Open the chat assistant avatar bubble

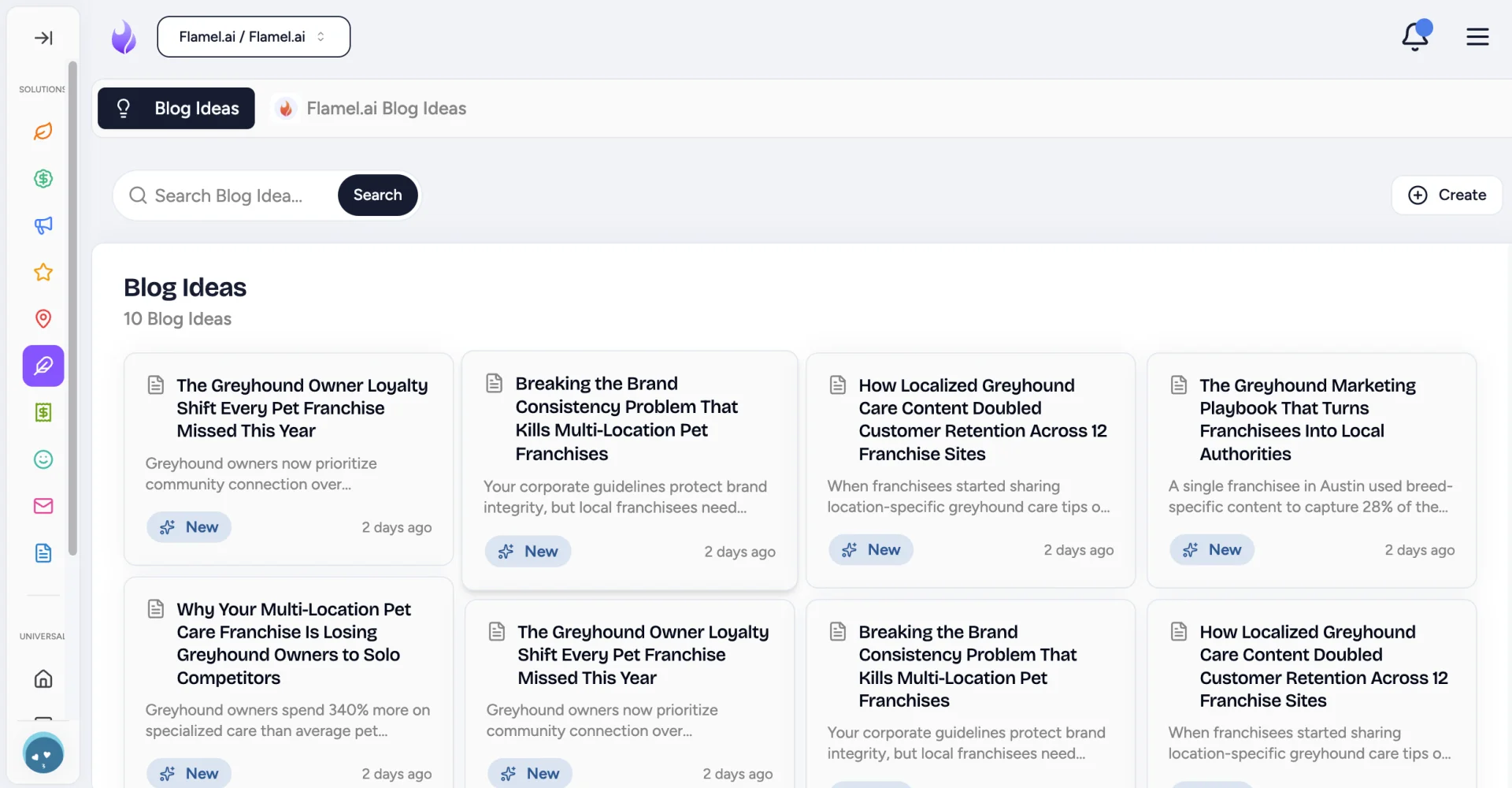coord(43,753)
